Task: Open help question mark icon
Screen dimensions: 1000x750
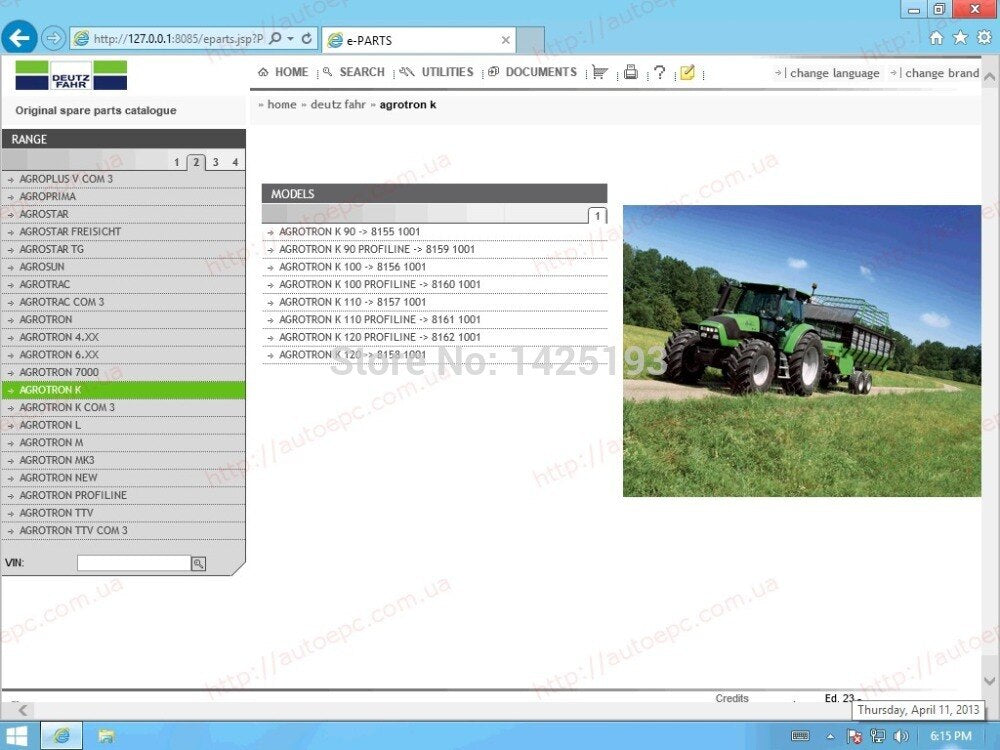Action: tap(659, 72)
